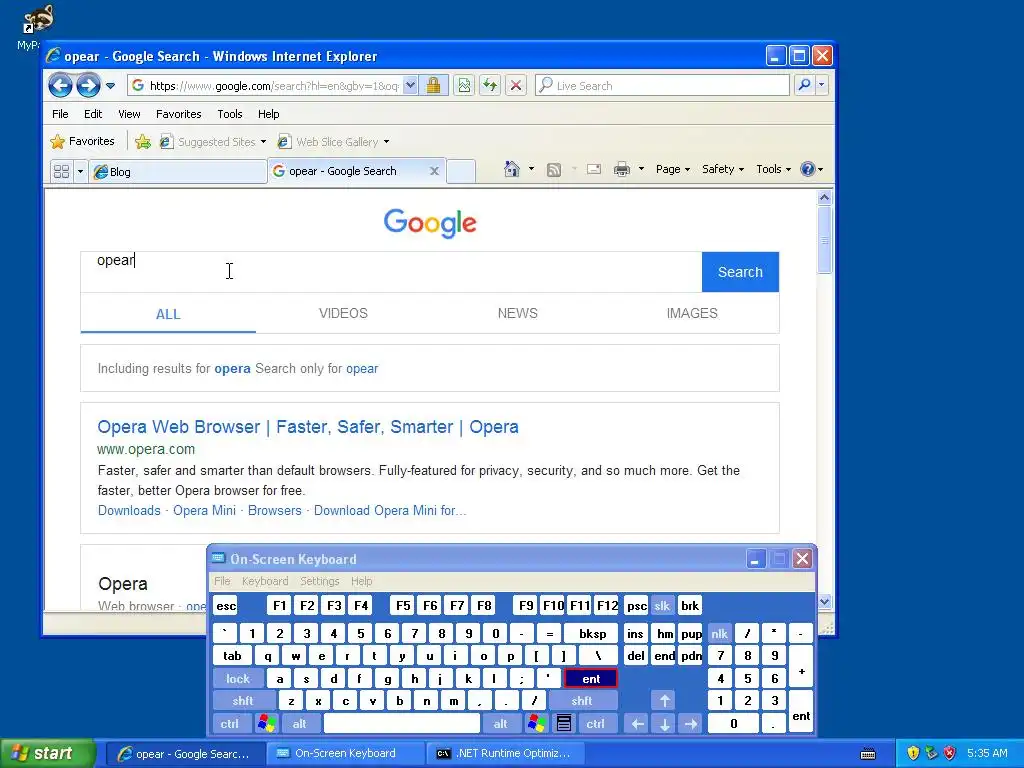Click the Home icon in command bar
Image resolution: width=1024 pixels, height=768 pixels.
click(x=511, y=169)
